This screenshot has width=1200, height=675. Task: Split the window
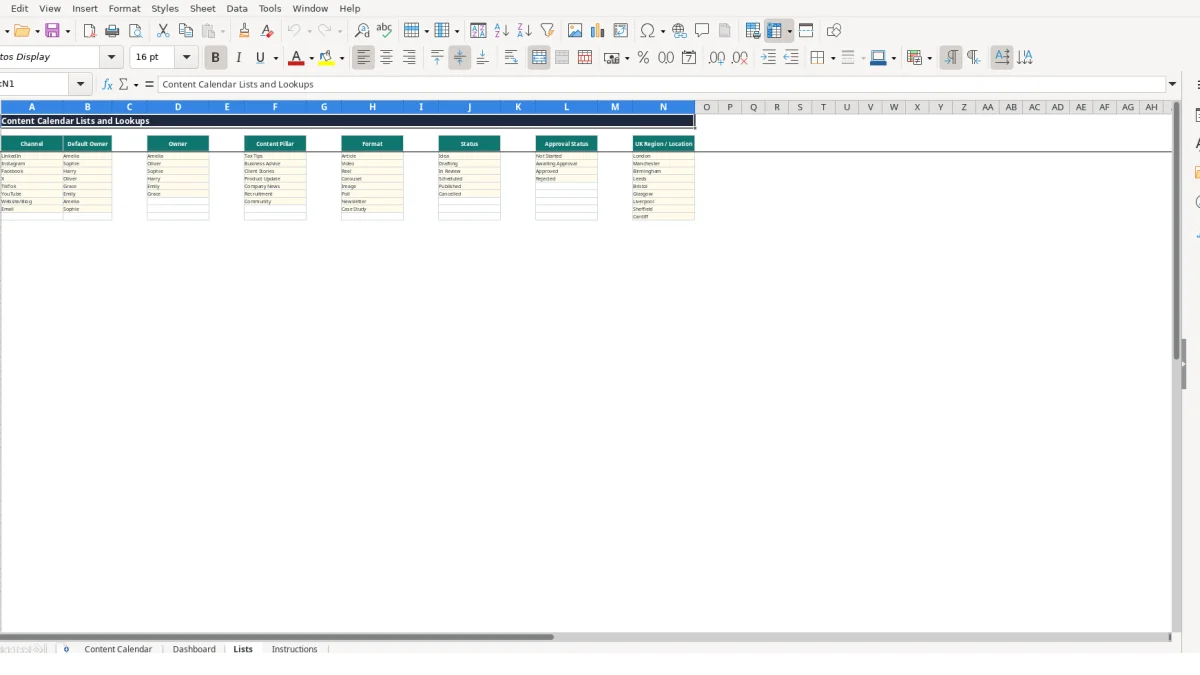806,31
